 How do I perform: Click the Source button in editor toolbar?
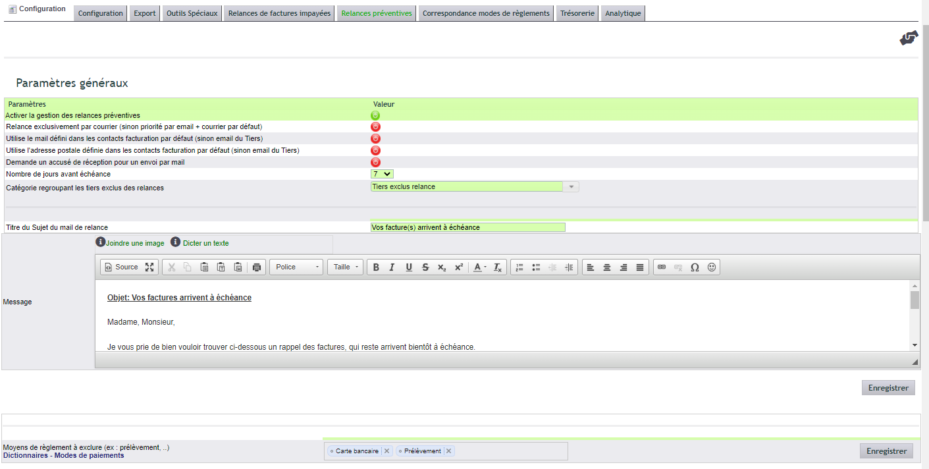tap(121, 267)
